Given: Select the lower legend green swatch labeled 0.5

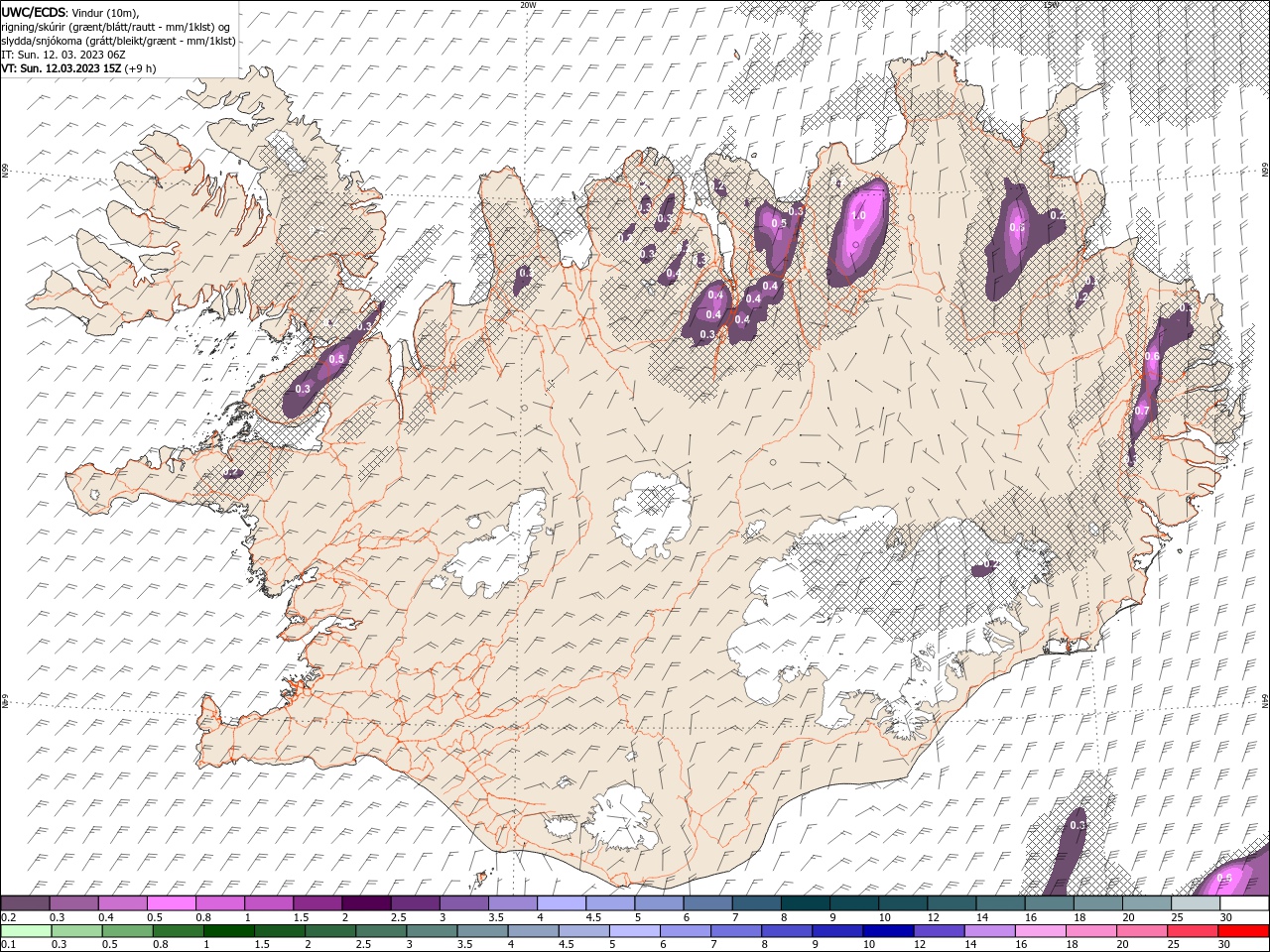Looking at the screenshot, I should point(127,931).
